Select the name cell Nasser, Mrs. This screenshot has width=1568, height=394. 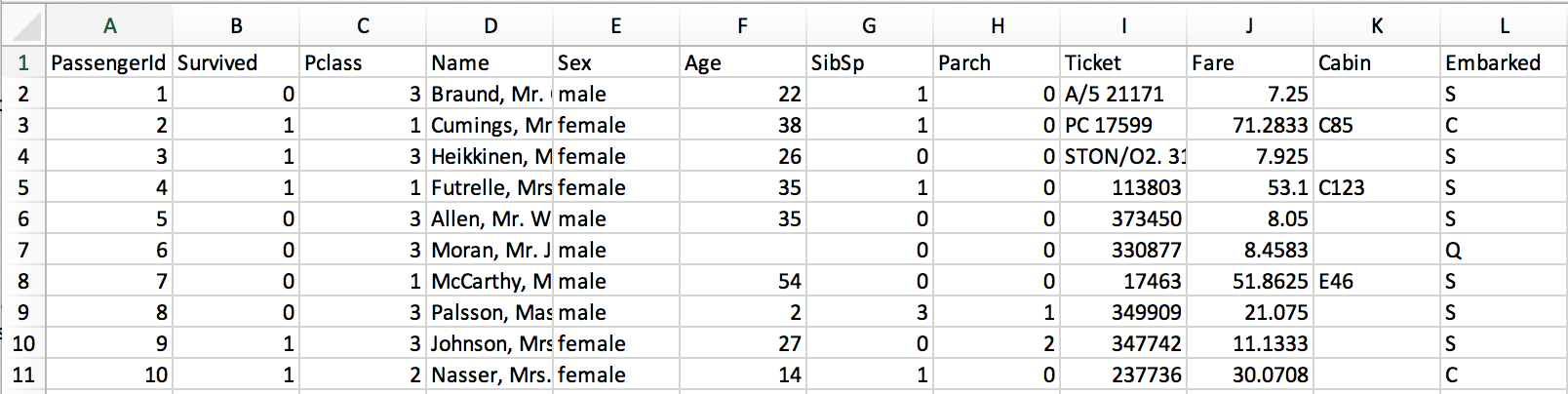[490, 374]
